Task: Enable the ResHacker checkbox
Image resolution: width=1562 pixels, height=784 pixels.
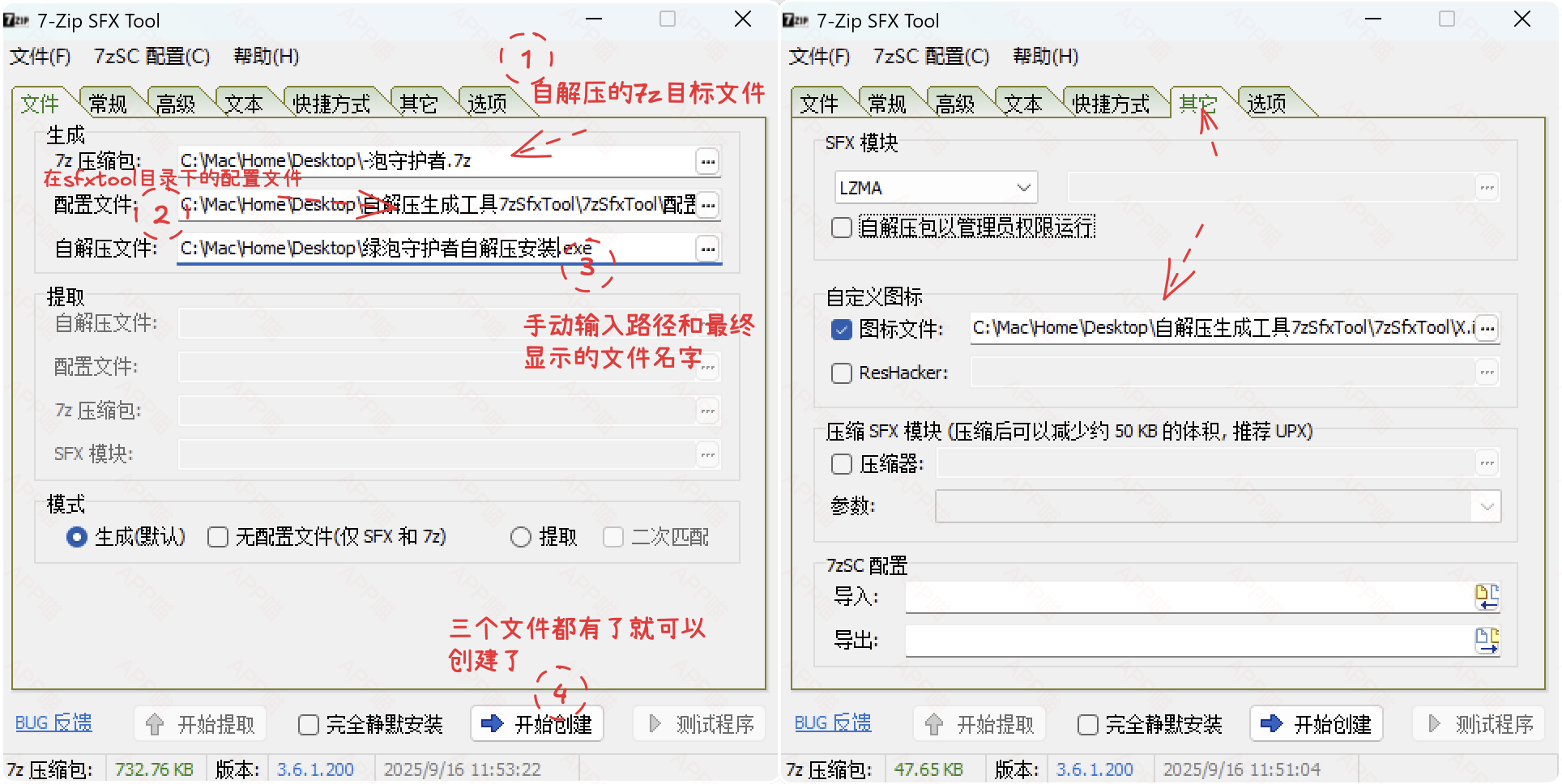Action: tap(842, 373)
